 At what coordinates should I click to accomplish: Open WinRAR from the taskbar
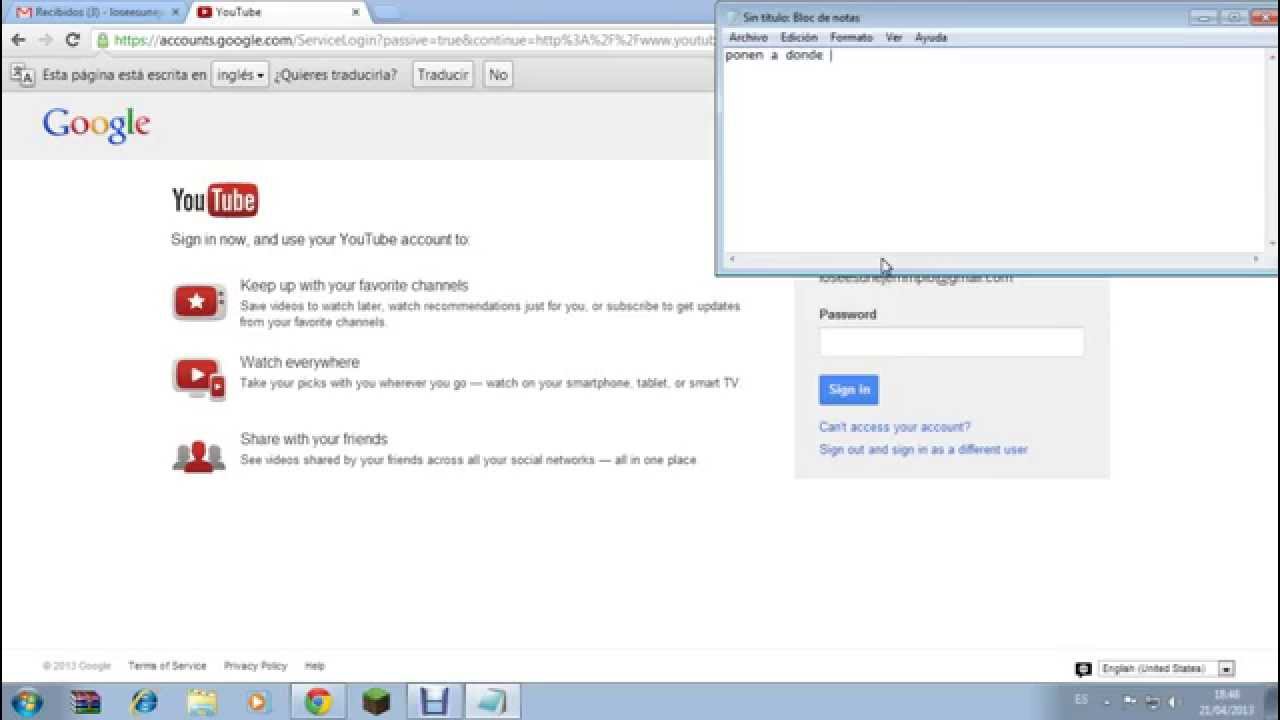(x=86, y=702)
